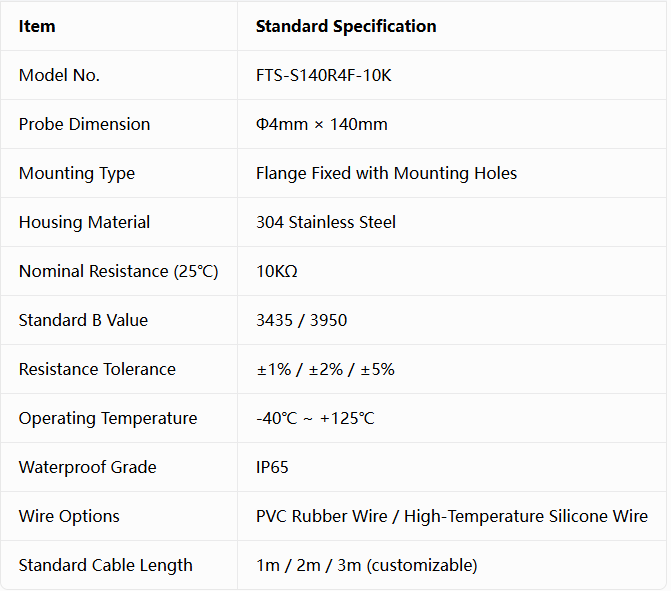Screen dimensions: 671x591
Task: Click the Housing Material label
Action: pyautogui.click(x=84, y=223)
